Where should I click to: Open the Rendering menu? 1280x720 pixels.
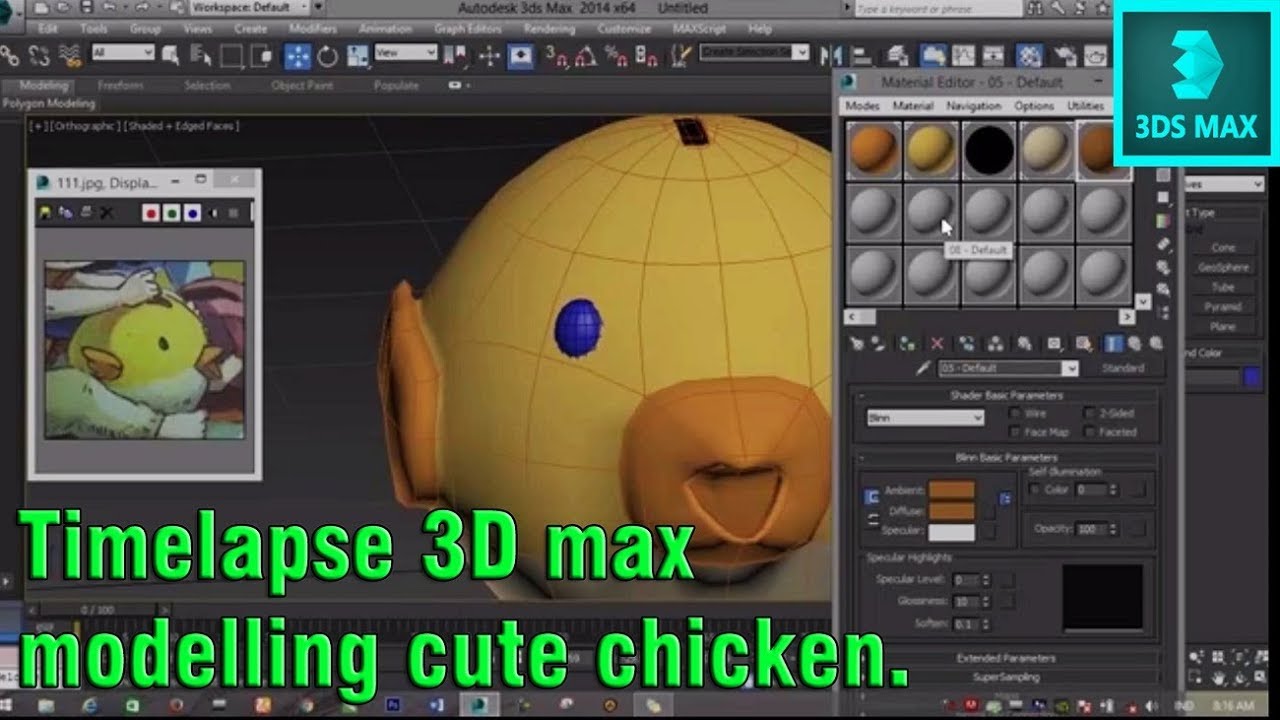(549, 29)
